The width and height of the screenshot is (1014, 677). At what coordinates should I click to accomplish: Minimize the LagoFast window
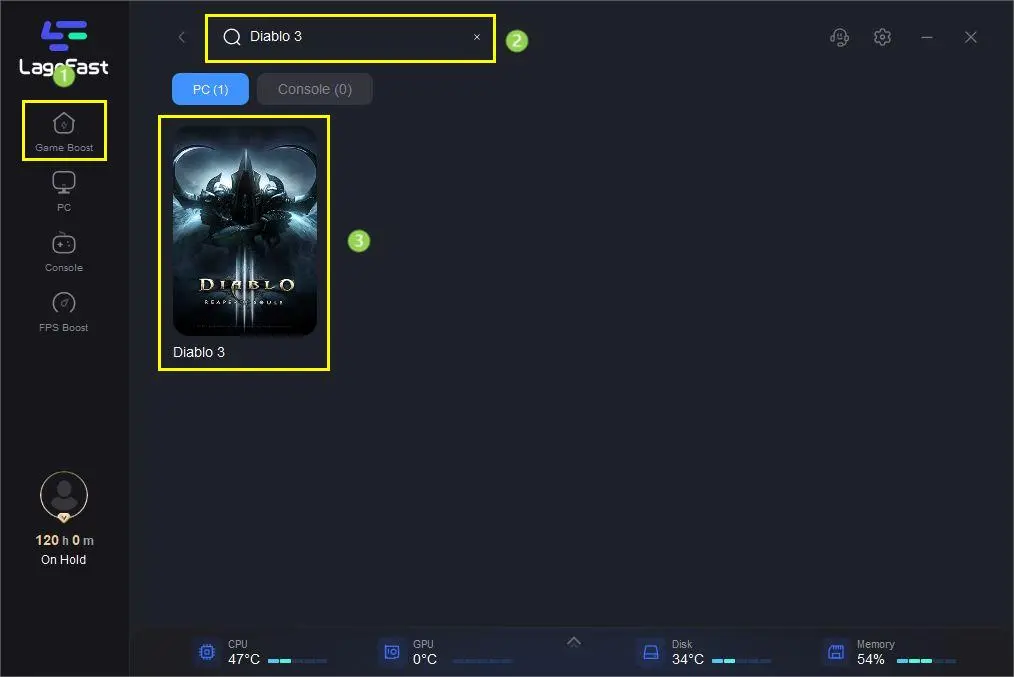click(x=927, y=38)
